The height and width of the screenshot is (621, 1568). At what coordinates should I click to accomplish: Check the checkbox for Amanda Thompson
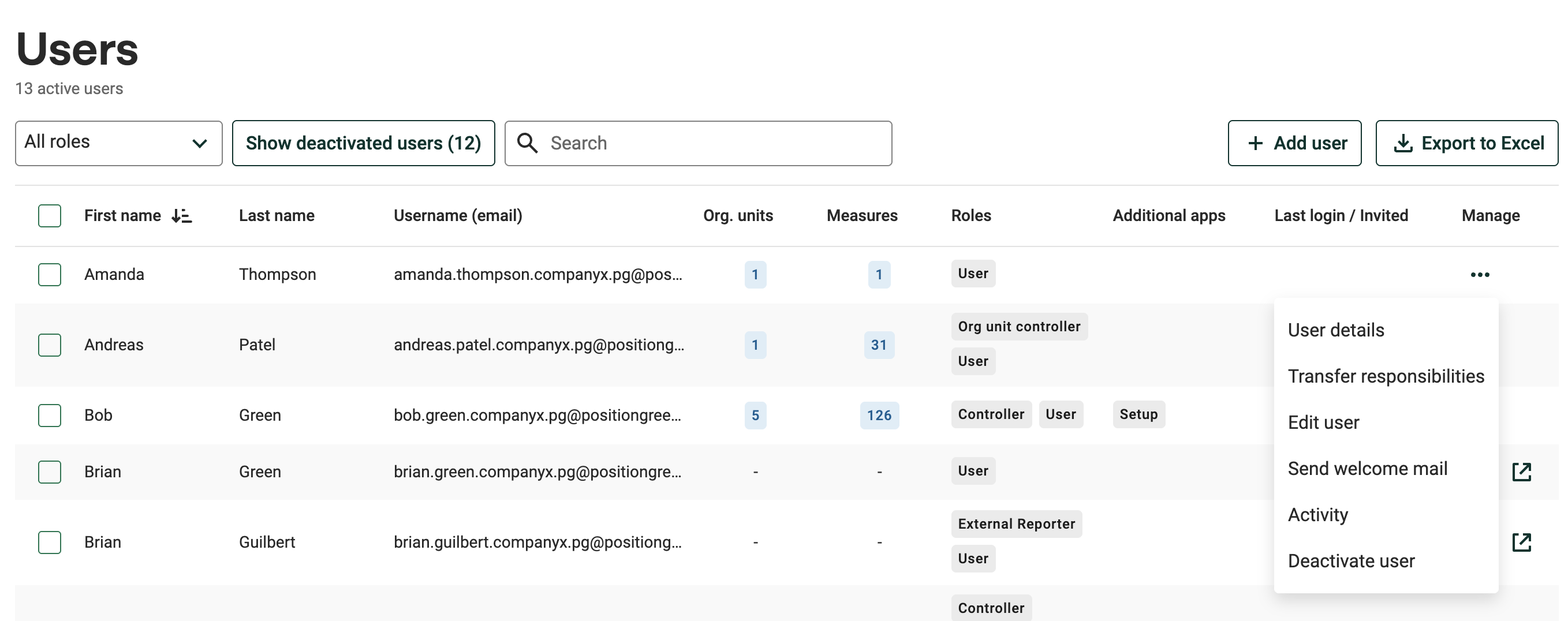(x=49, y=275)
